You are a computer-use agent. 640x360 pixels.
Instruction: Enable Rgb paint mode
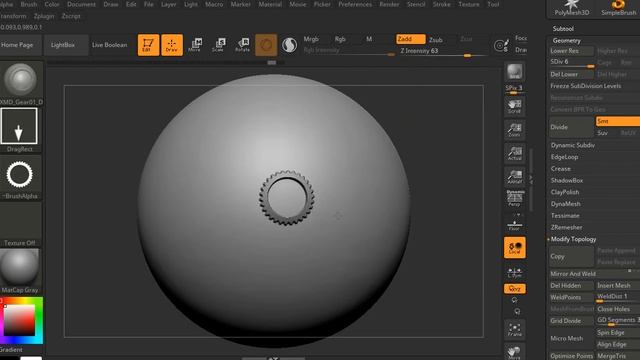[340, 39]
